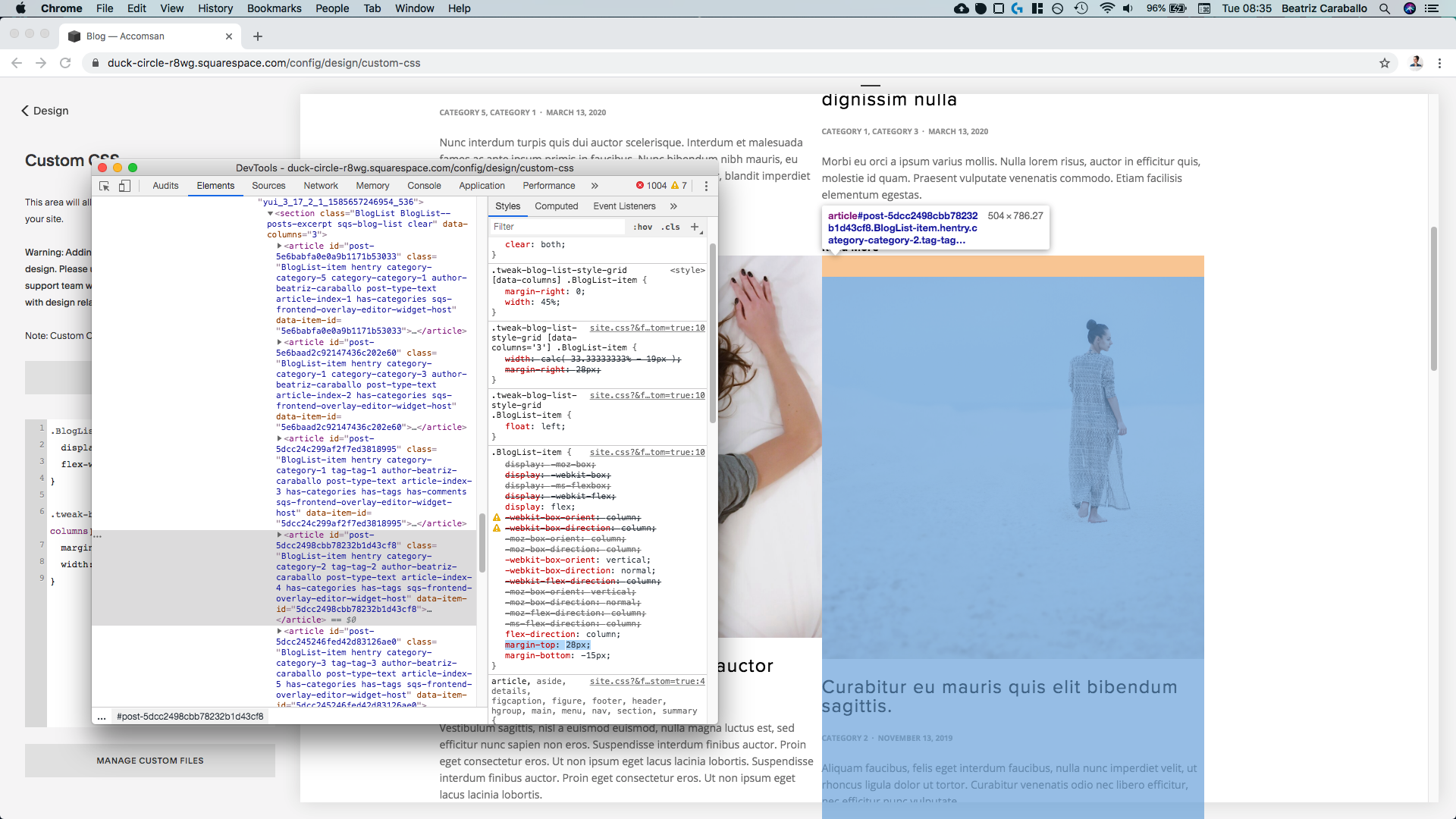Switch to the Console tab

point(424,186)
